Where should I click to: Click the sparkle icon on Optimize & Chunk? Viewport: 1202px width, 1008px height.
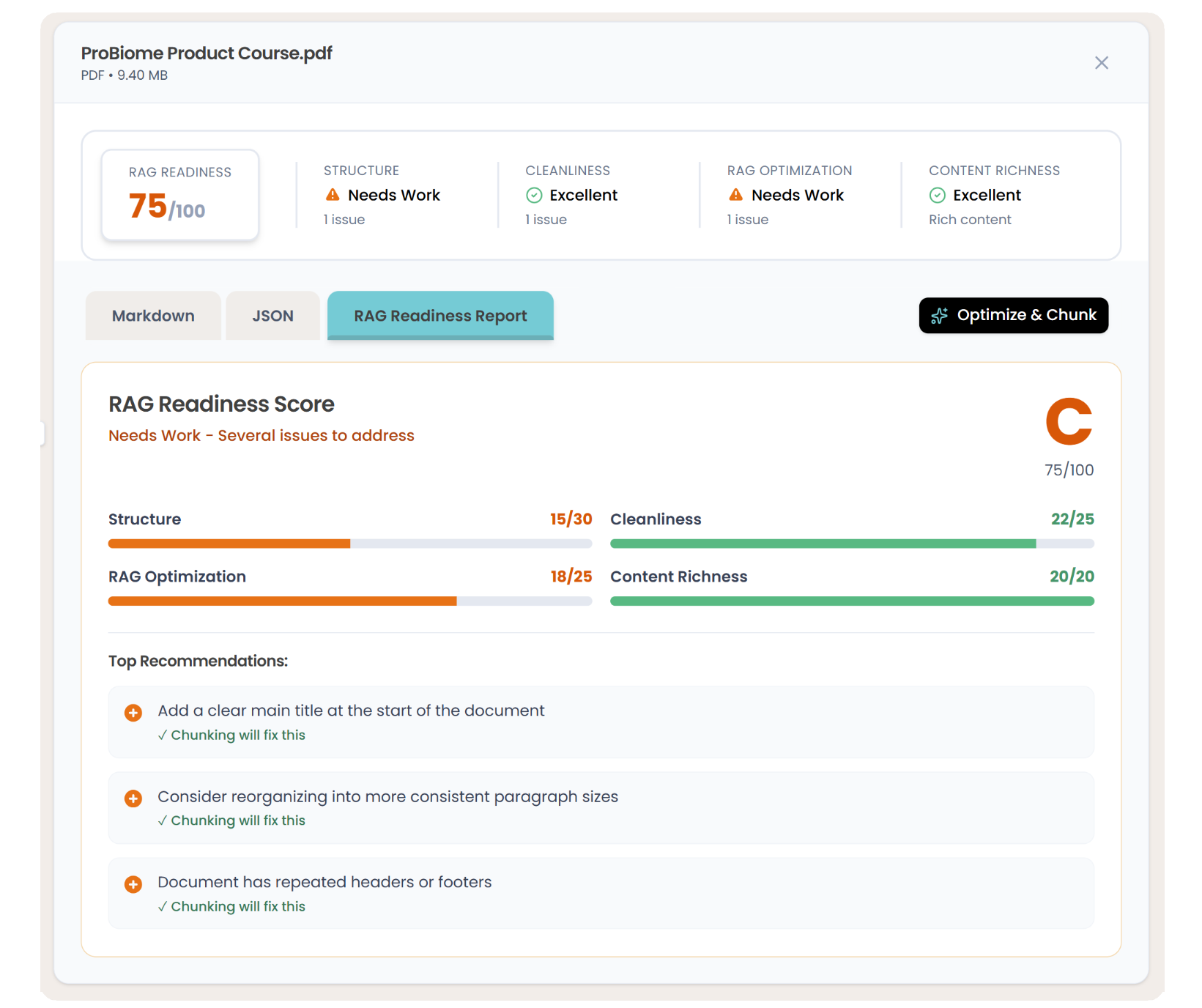tap(939, 316)
